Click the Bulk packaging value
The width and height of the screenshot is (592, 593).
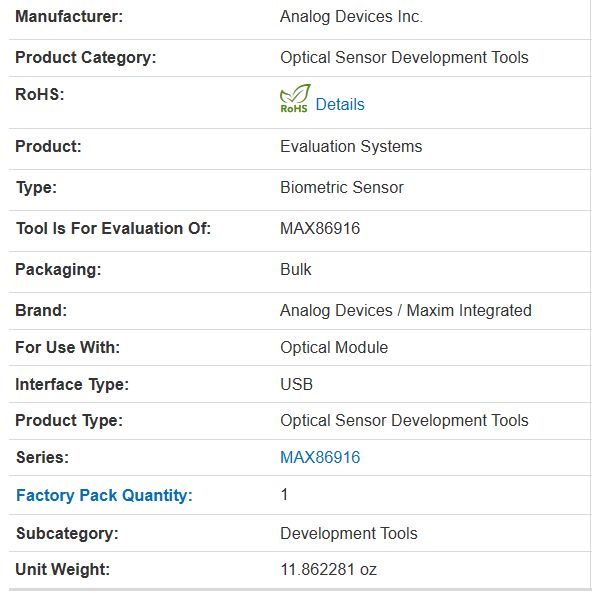[x=296, y=269]
